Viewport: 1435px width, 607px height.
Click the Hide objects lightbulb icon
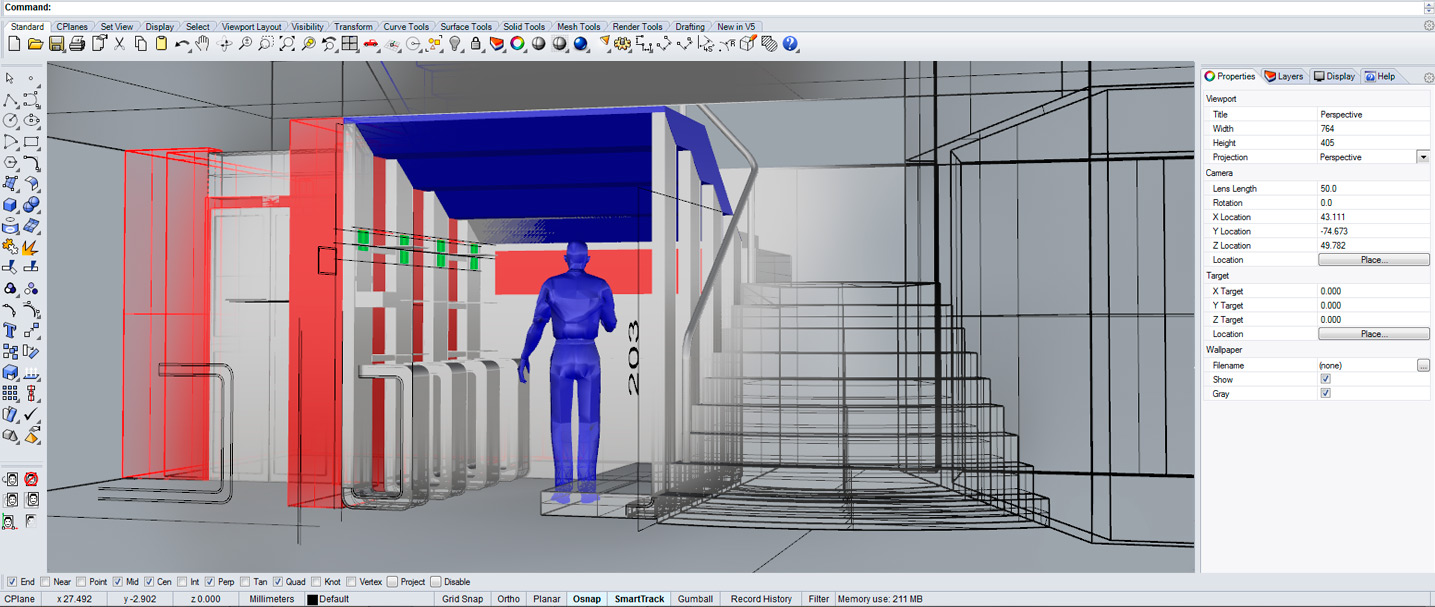(x=455, y=44)
